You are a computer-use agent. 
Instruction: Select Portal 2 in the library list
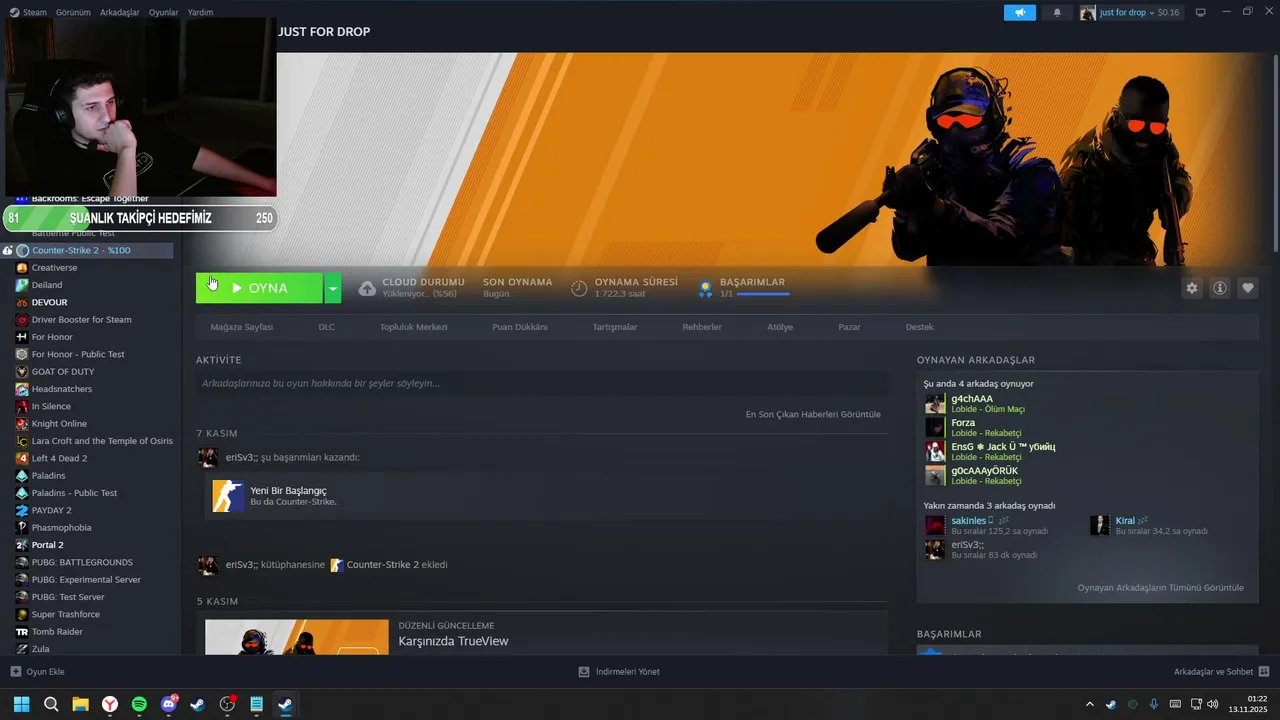click(47, 545)
